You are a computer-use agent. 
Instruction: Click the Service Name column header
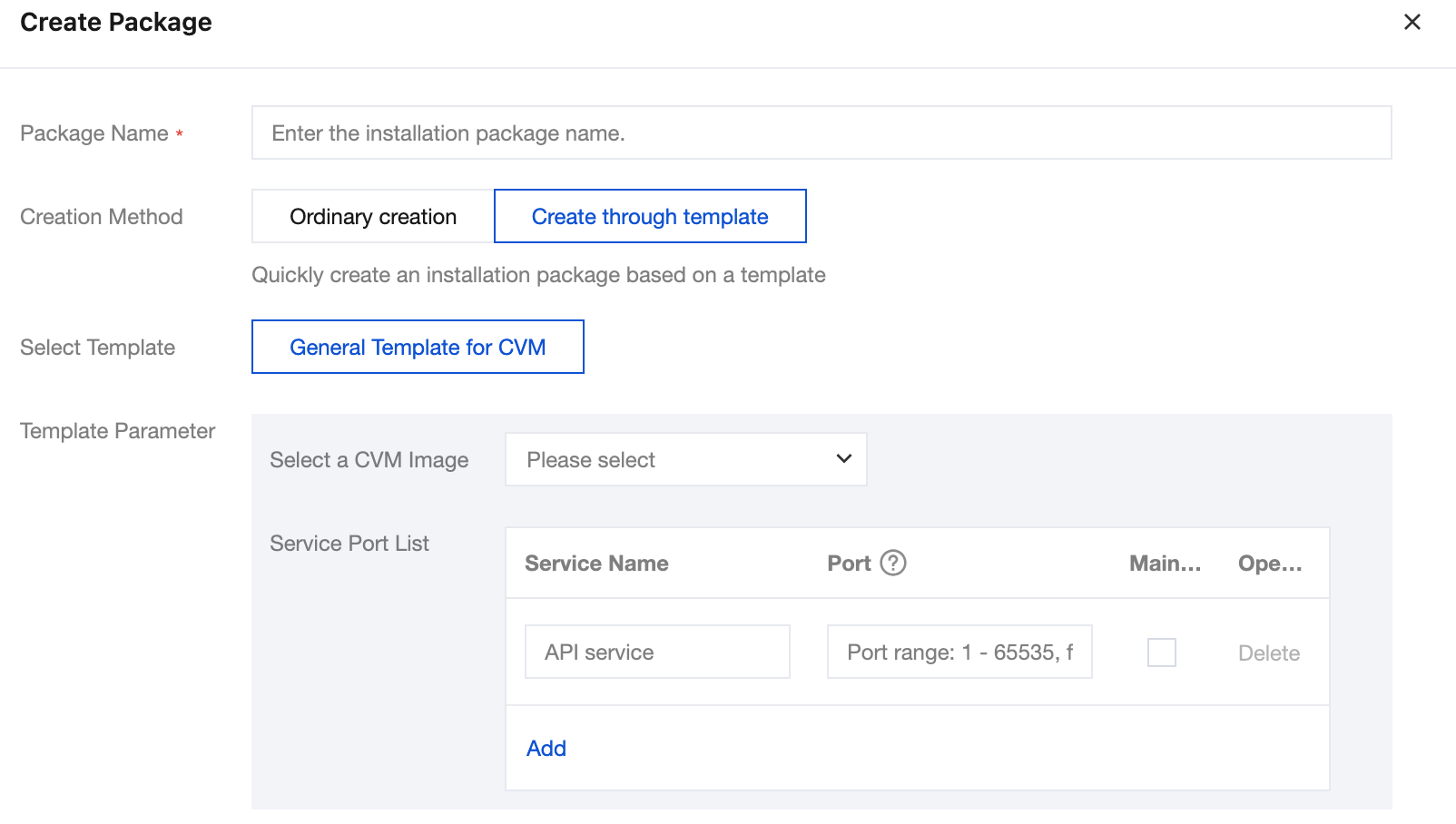596,564
